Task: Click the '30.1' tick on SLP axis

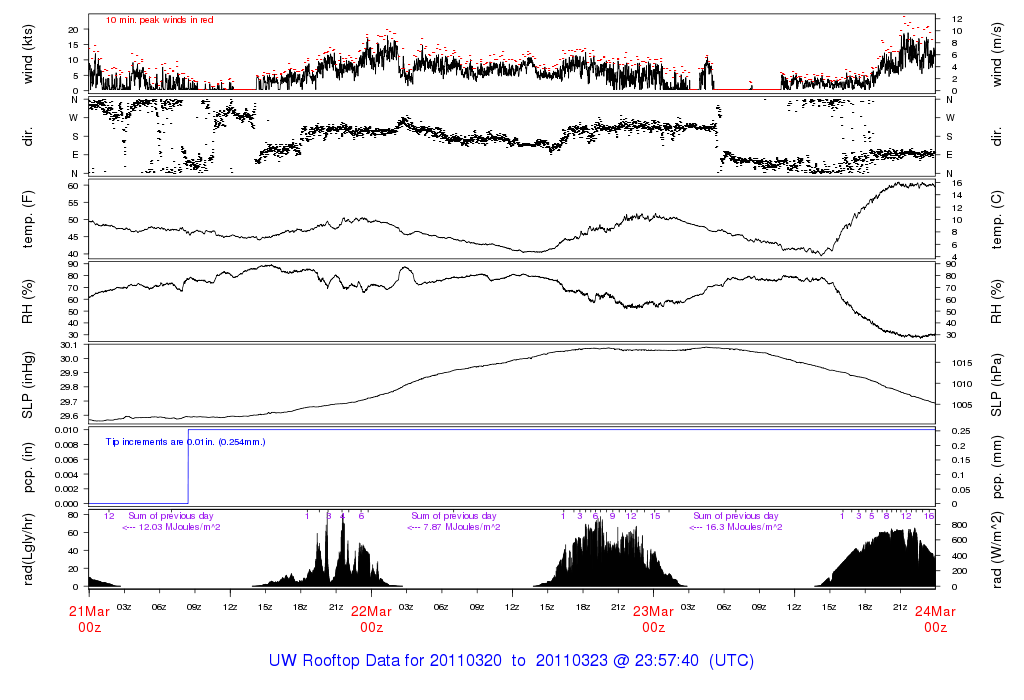Action: (x=69, y=345)
